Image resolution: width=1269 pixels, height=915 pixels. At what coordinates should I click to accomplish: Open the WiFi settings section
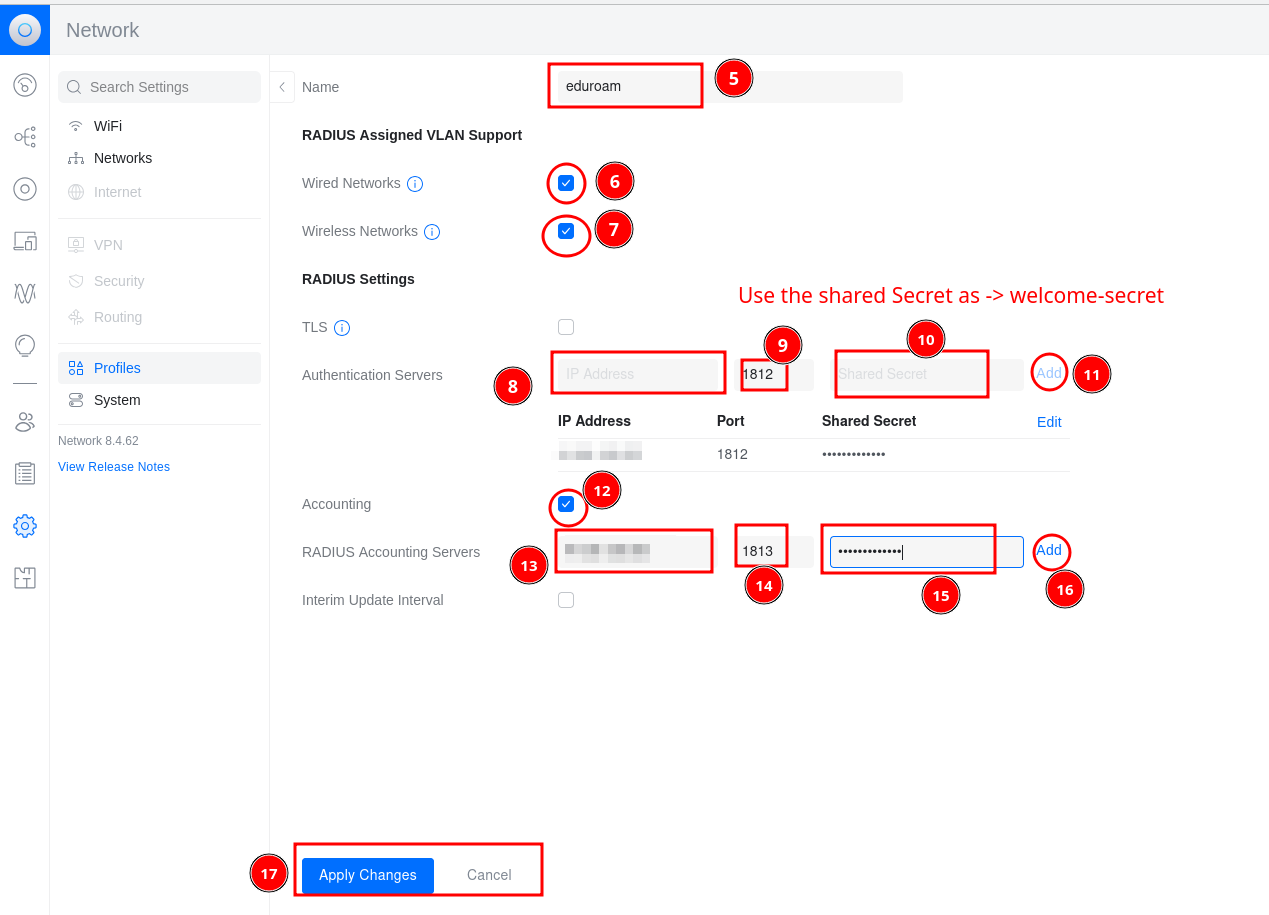click(159, 126)
